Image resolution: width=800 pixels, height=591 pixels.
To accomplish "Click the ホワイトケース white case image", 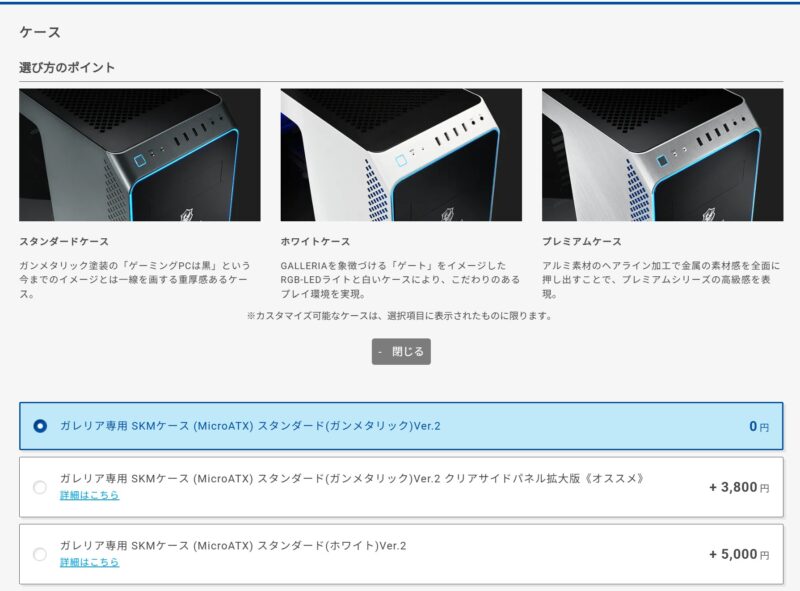I will (401, 155).
